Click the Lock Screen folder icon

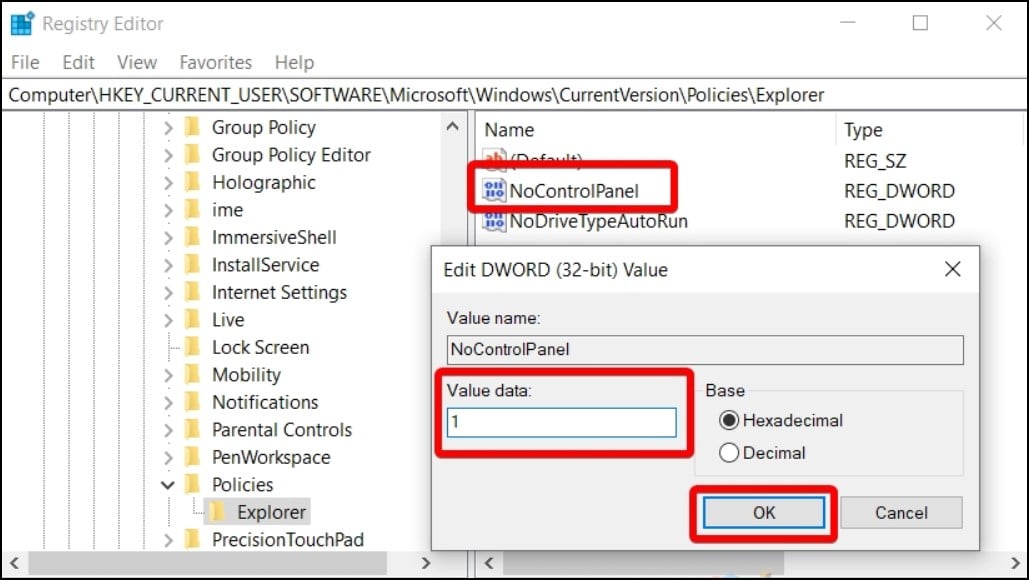[193, 347]
